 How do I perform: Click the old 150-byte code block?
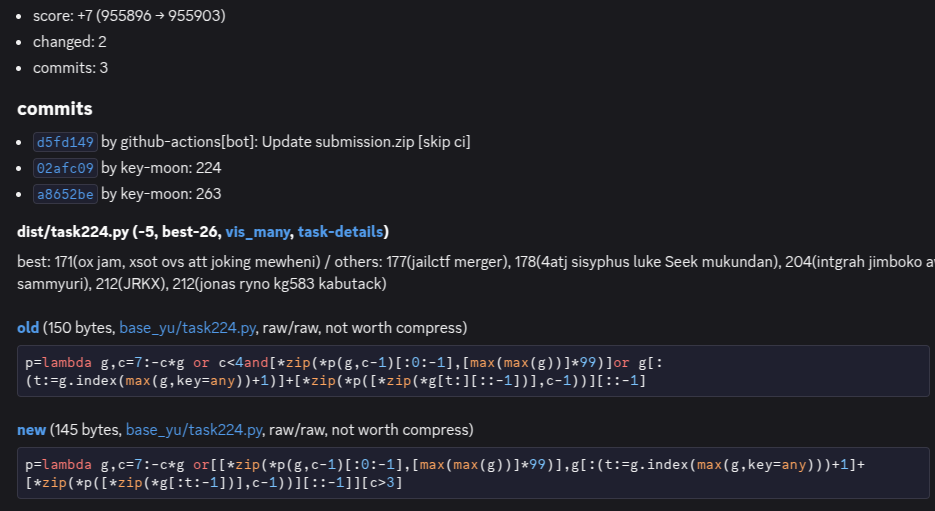pos(473,371)
